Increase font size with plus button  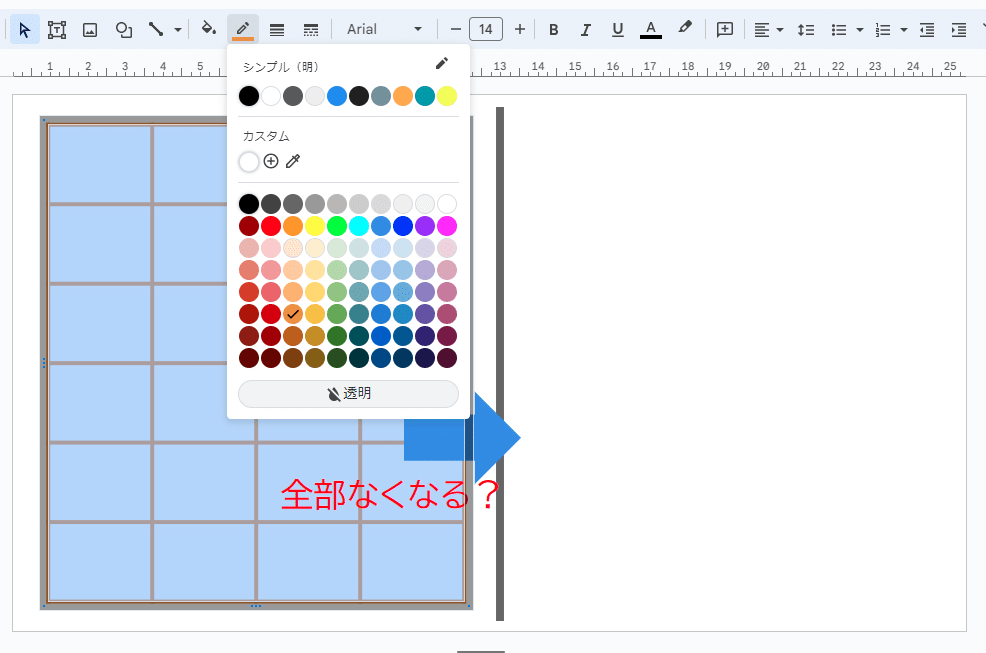[519, 30]
